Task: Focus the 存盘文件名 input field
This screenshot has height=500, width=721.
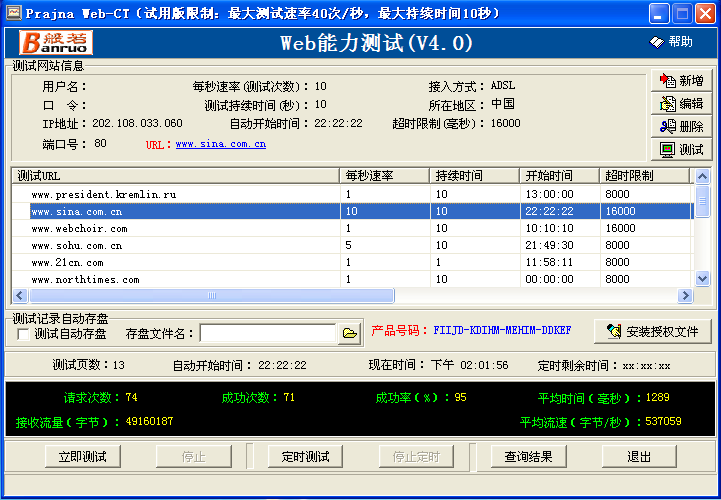Action: (x=268, y=333)
